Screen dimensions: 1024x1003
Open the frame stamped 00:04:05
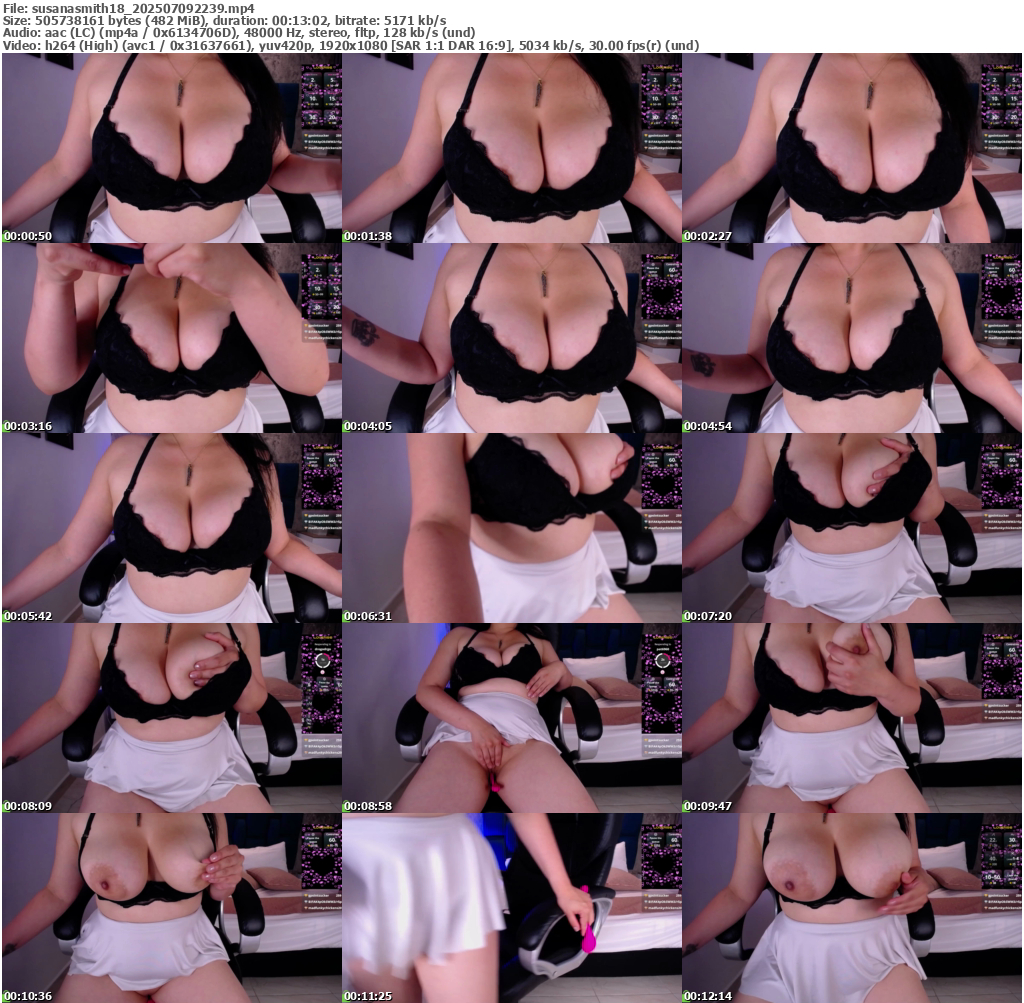click(512, 338)
